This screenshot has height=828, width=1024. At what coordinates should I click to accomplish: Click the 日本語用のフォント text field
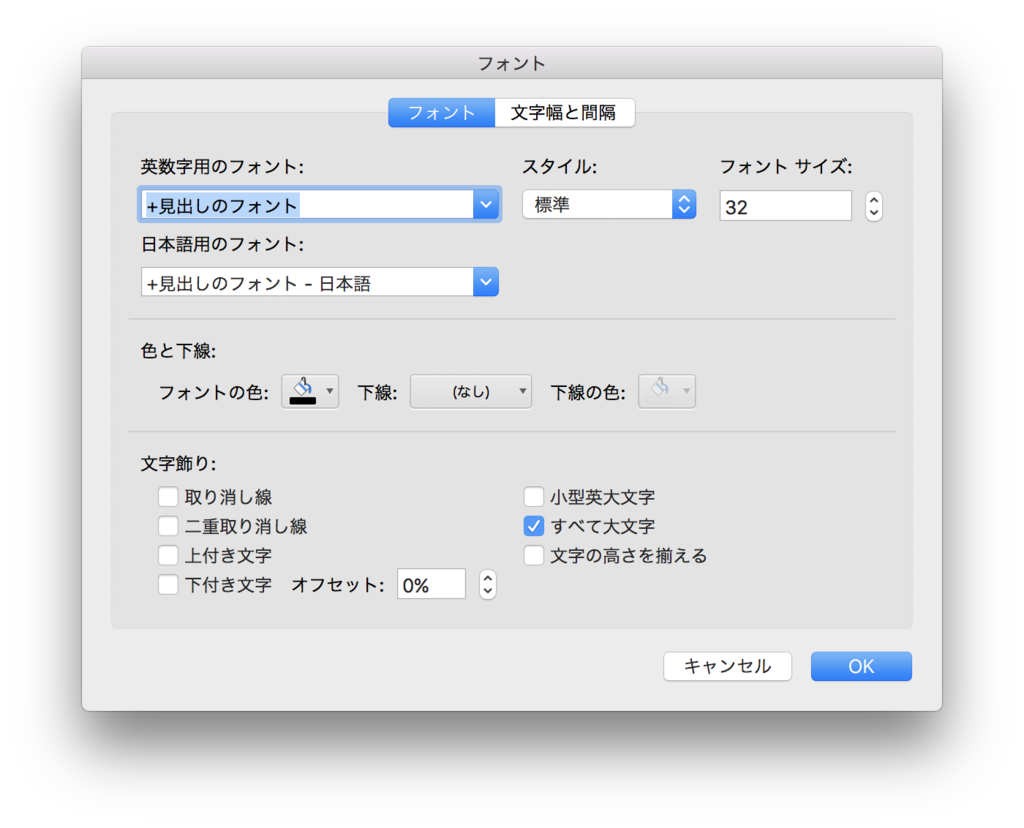pos(307,282)
